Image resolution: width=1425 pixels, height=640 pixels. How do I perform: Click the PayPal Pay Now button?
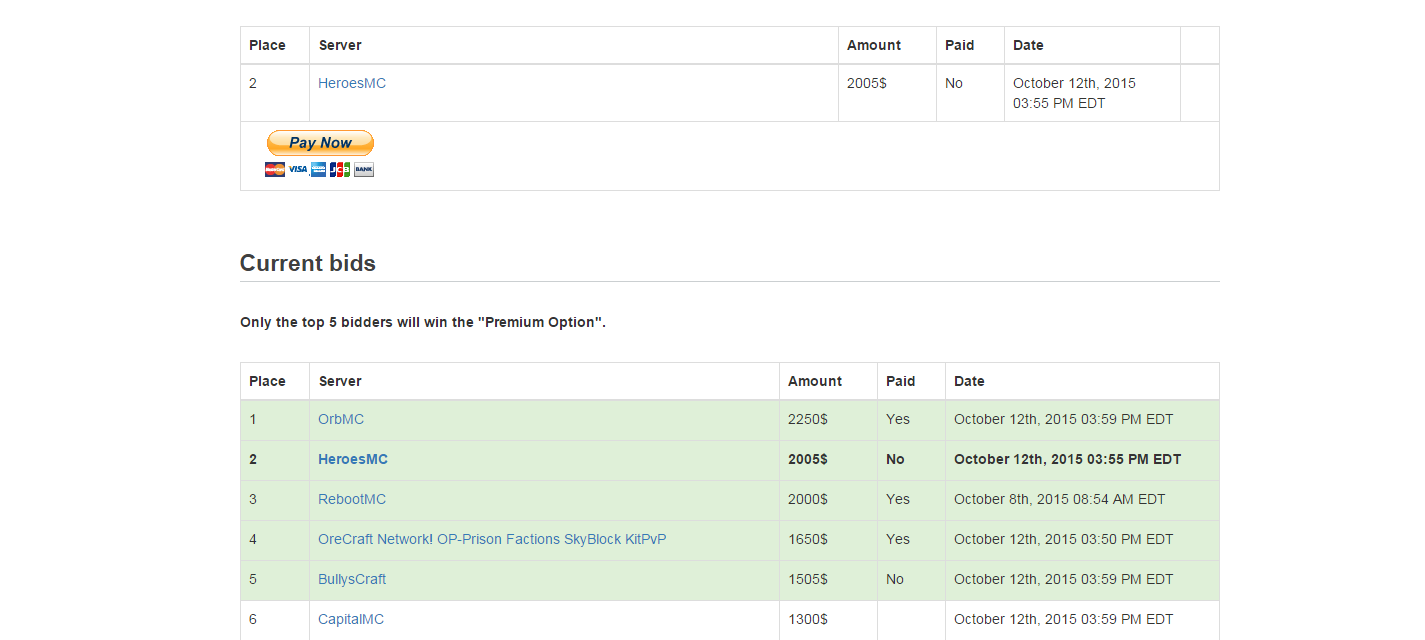pyautogui.click(x=320, y=143)
